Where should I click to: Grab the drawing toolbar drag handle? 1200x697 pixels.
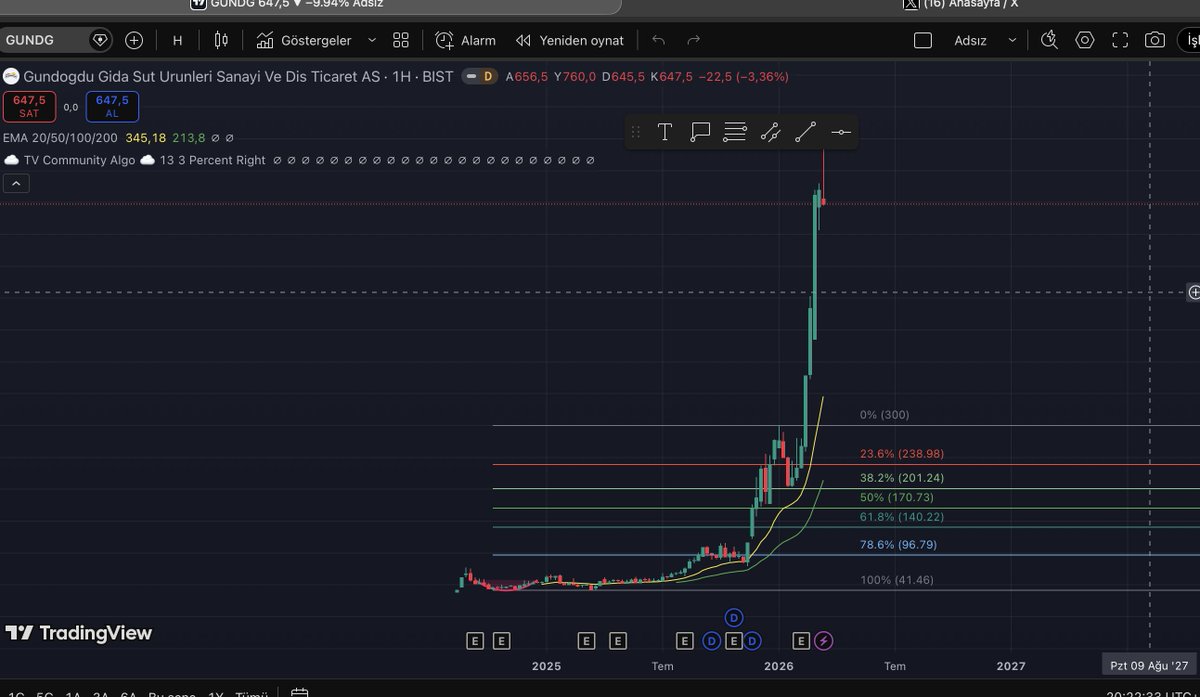point(635,132)
